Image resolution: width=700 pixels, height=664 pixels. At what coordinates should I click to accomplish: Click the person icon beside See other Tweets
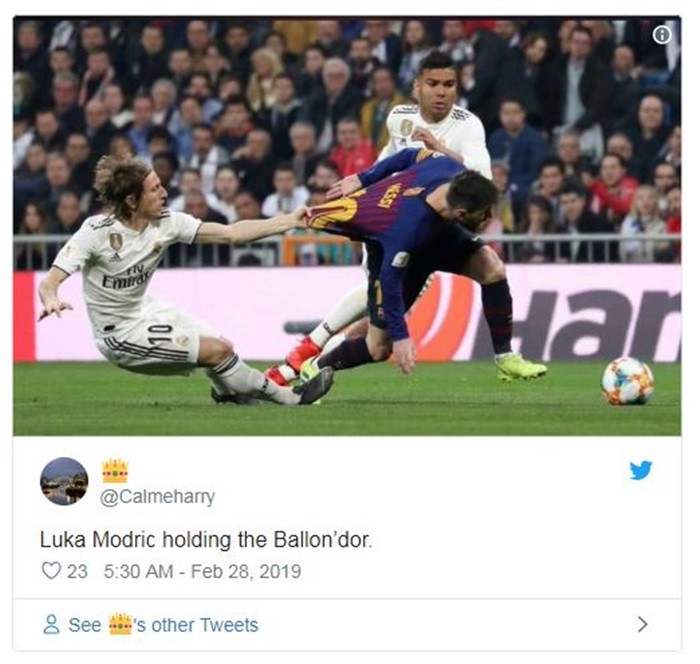click(x=51, y=624)
